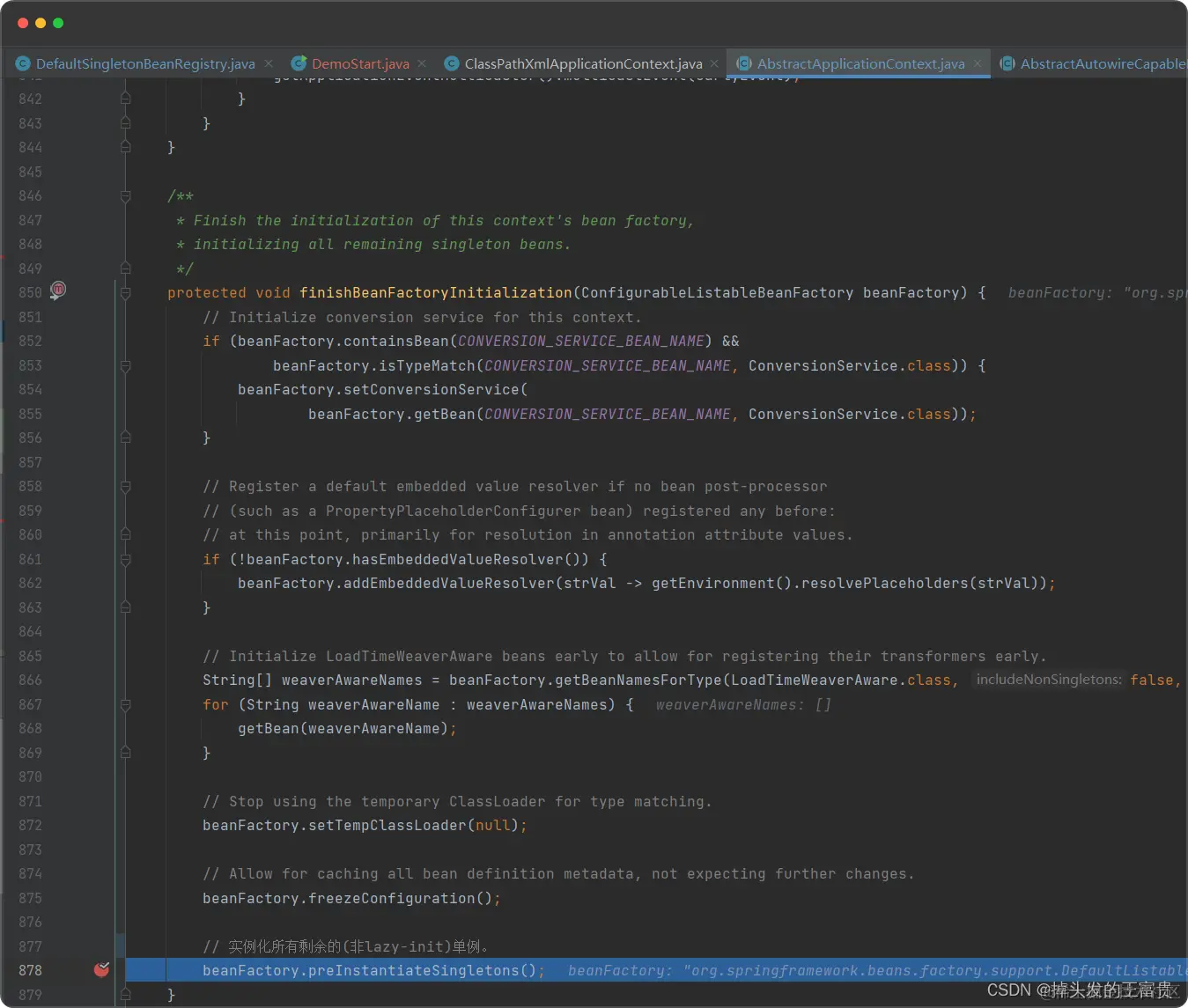The height and width of the screenshot is (1008, 1188).
Task: Toggle the breakpoint on line 878
Action: (x=102, y=969)
